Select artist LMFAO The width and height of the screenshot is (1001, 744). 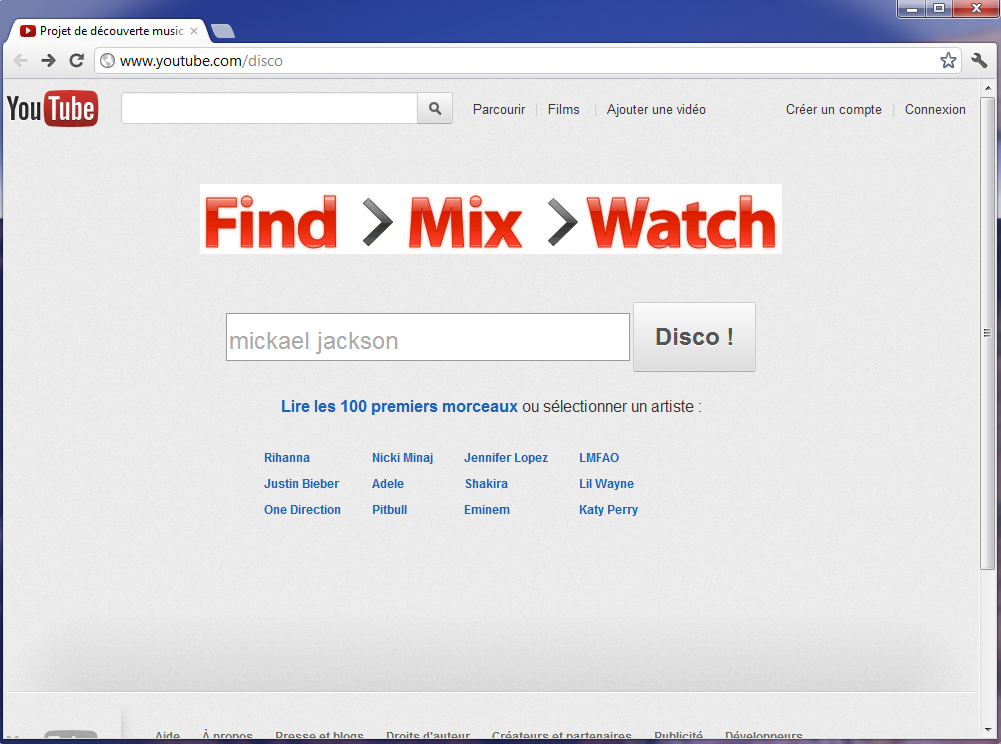click(x=599, y=458)
